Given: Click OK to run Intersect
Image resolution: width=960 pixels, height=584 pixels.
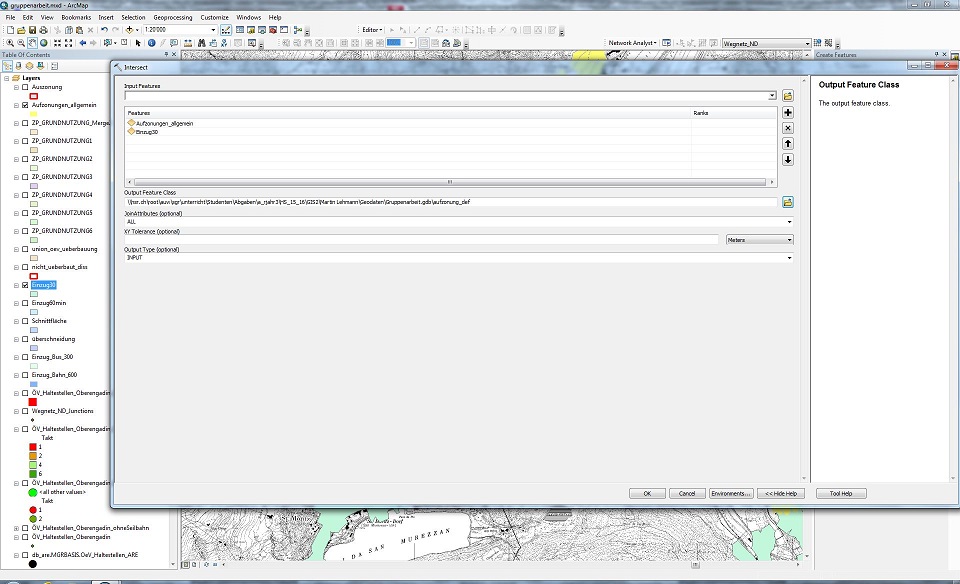Looking at the screenshot, I should point(647,493).
